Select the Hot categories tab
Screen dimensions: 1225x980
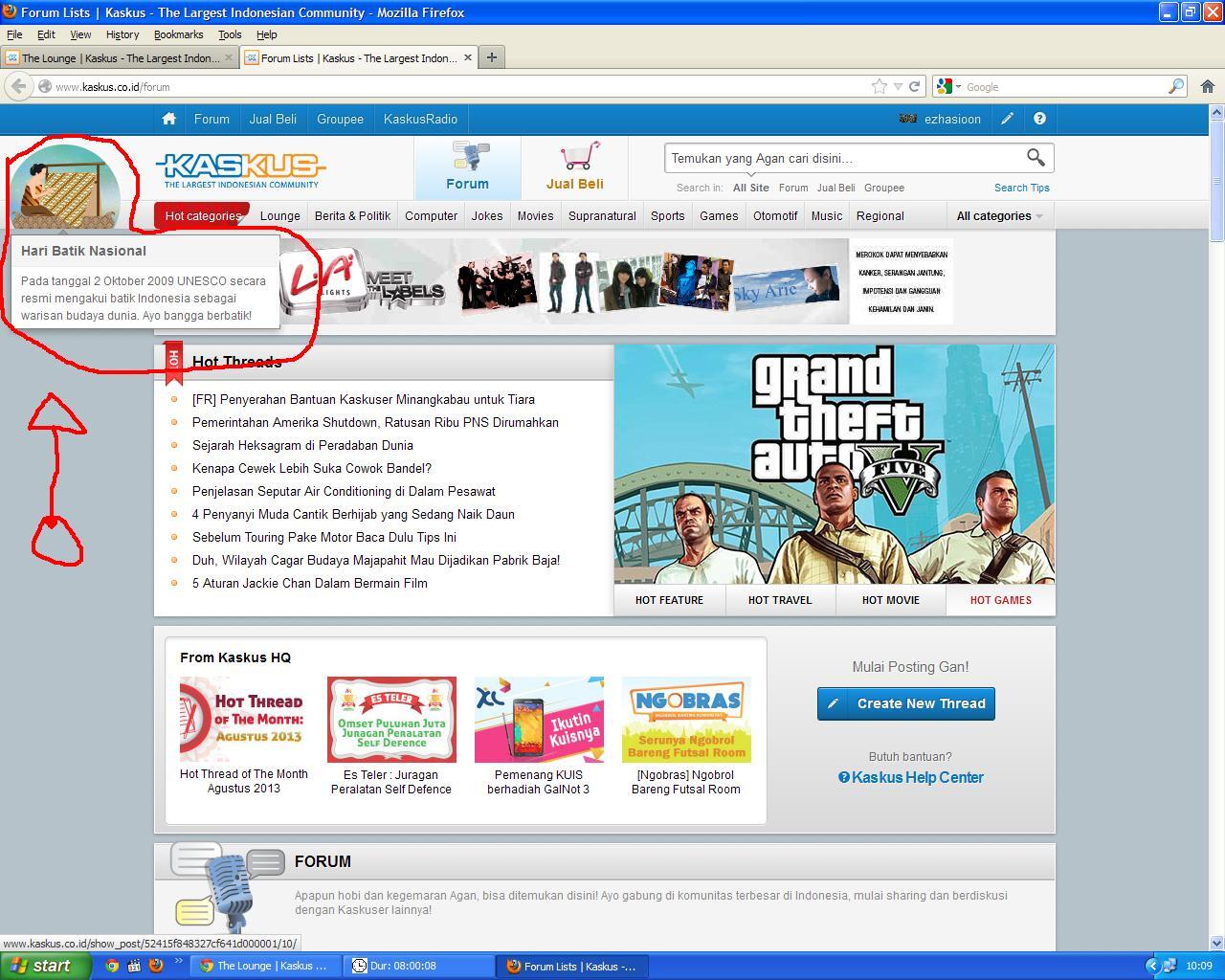tap(202, 215)
